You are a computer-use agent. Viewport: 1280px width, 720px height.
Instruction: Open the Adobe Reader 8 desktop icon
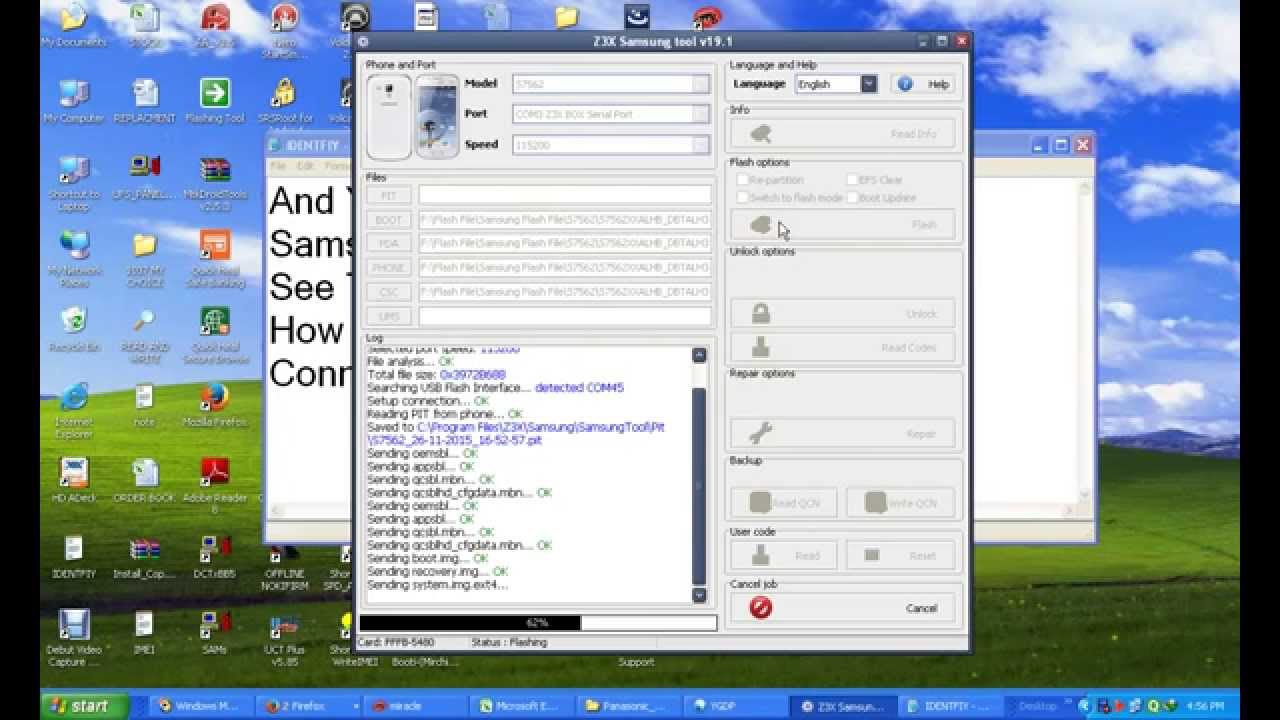click(x=214, y=485)
